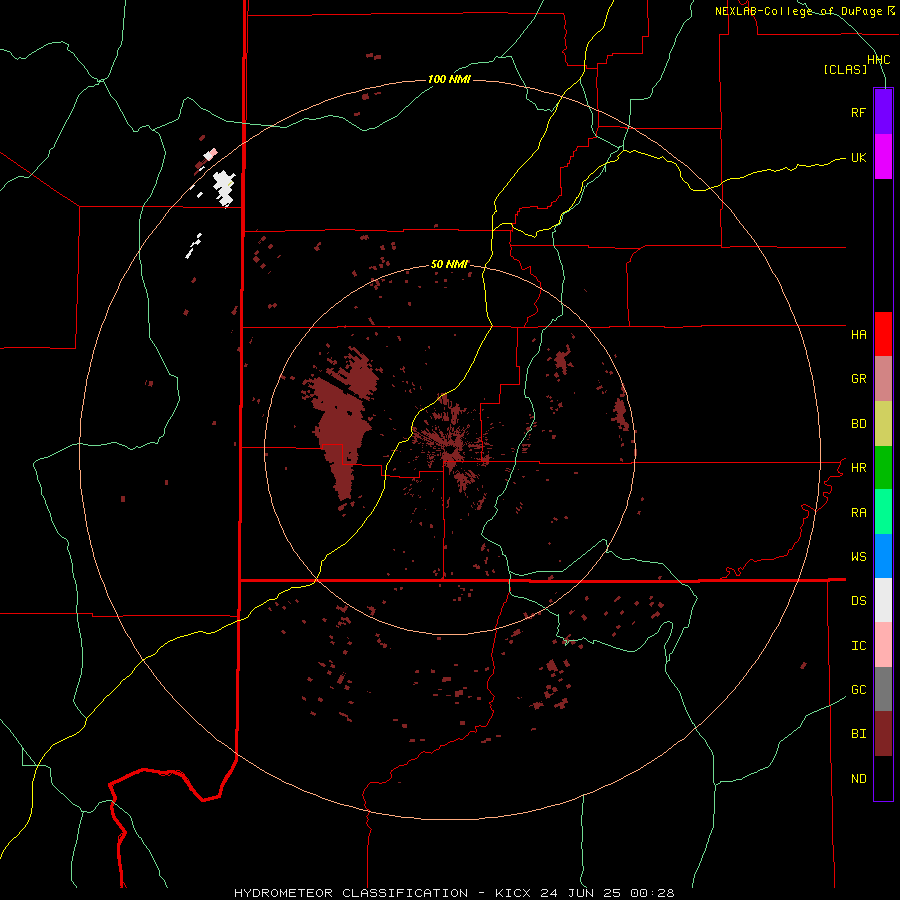Click the UK magenta legend swatch
The width and height of the screenshot is (900, 900).
883,157
